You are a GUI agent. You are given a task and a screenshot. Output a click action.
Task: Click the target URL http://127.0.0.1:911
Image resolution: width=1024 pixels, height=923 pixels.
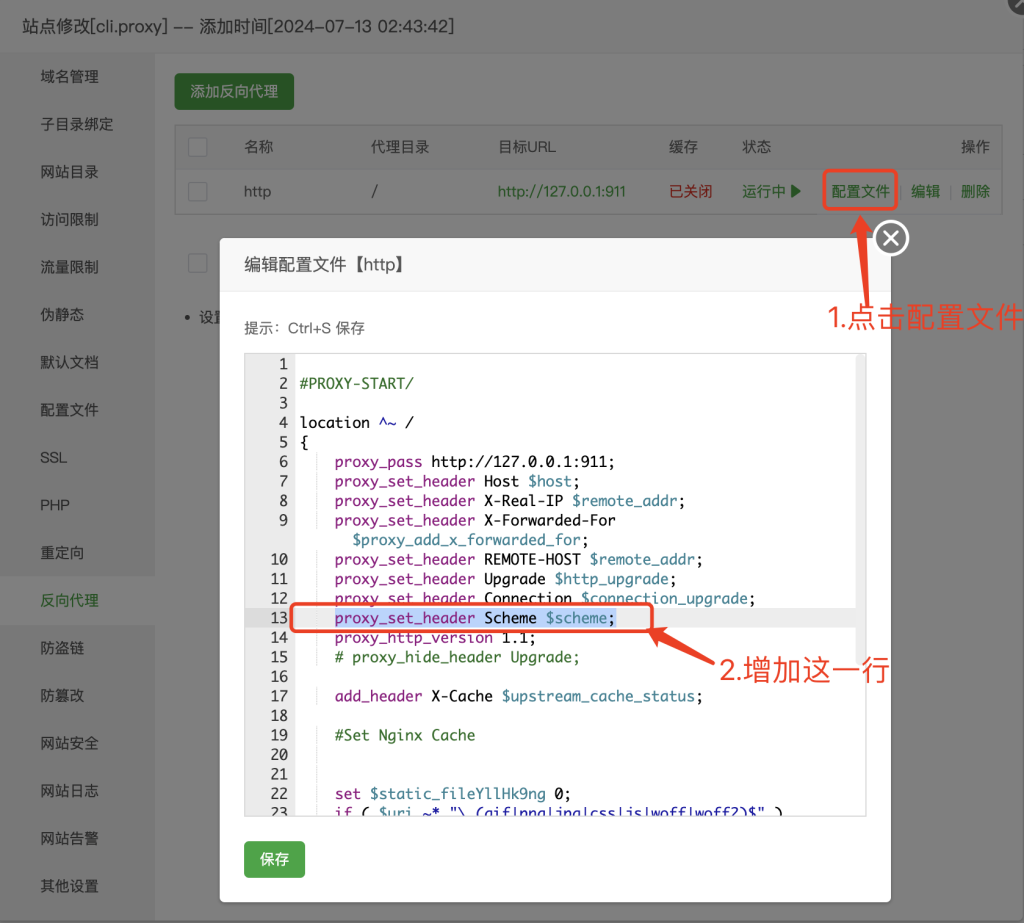pos(561,191)
